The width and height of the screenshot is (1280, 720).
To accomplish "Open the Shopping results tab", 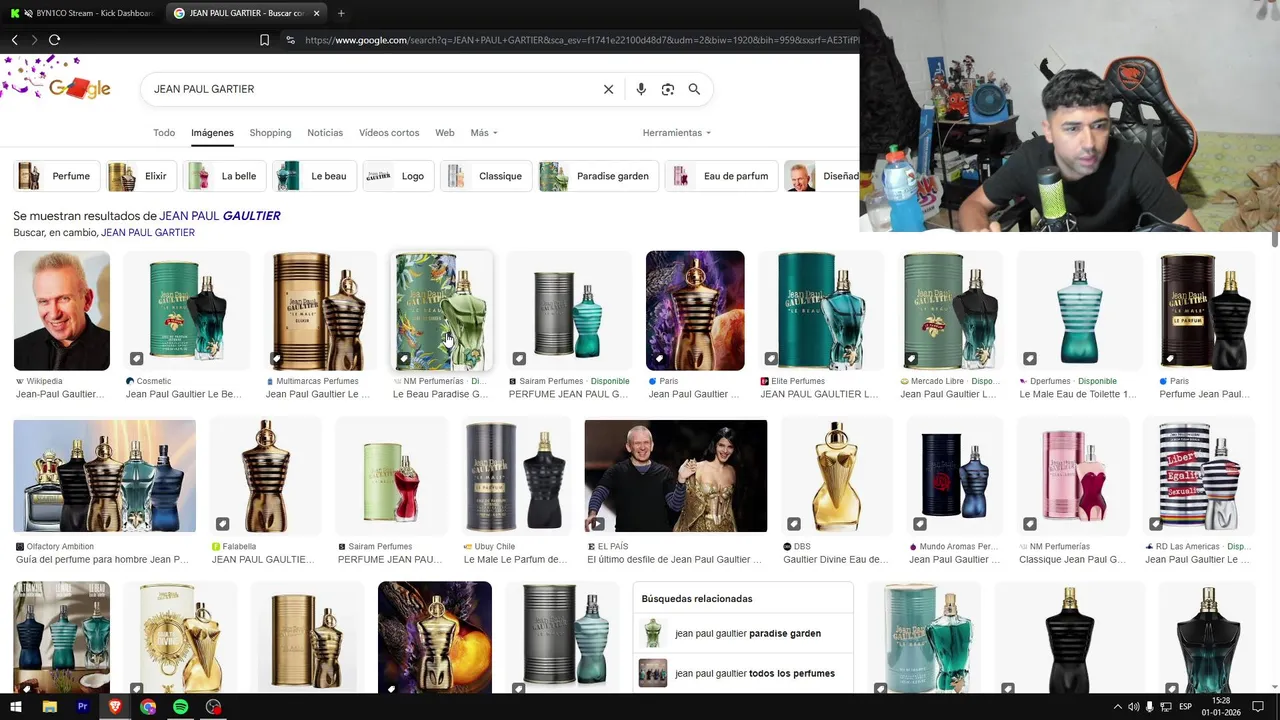I will tap(270, 133).
